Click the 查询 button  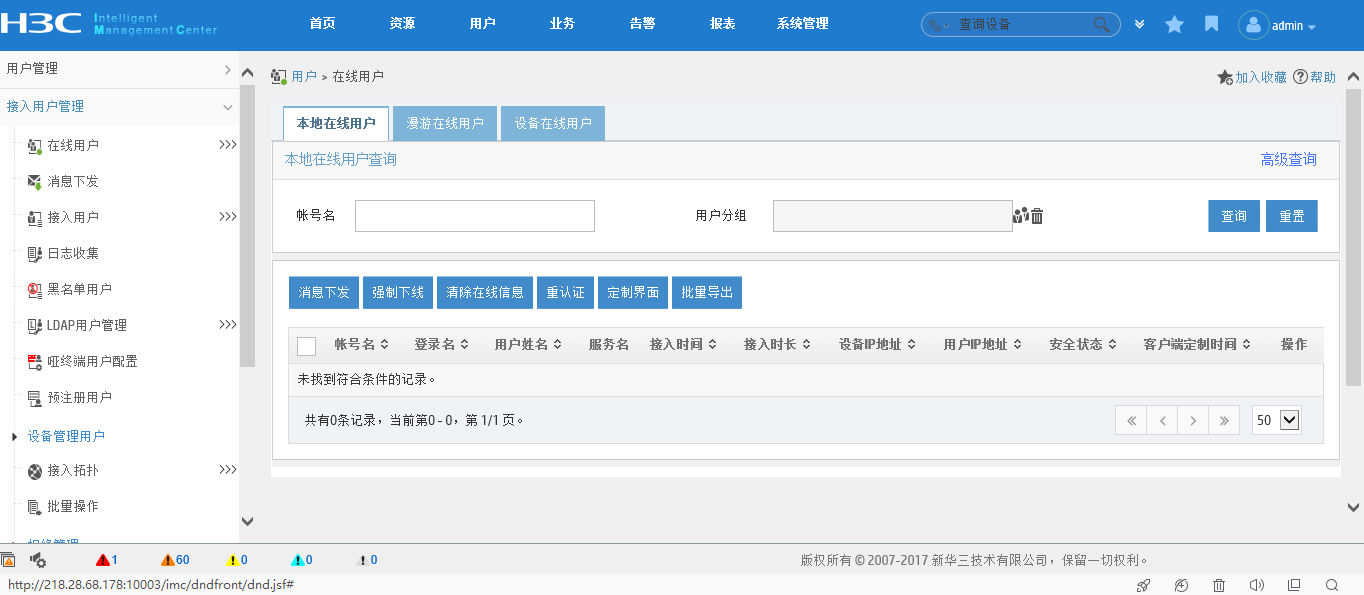1234,216
